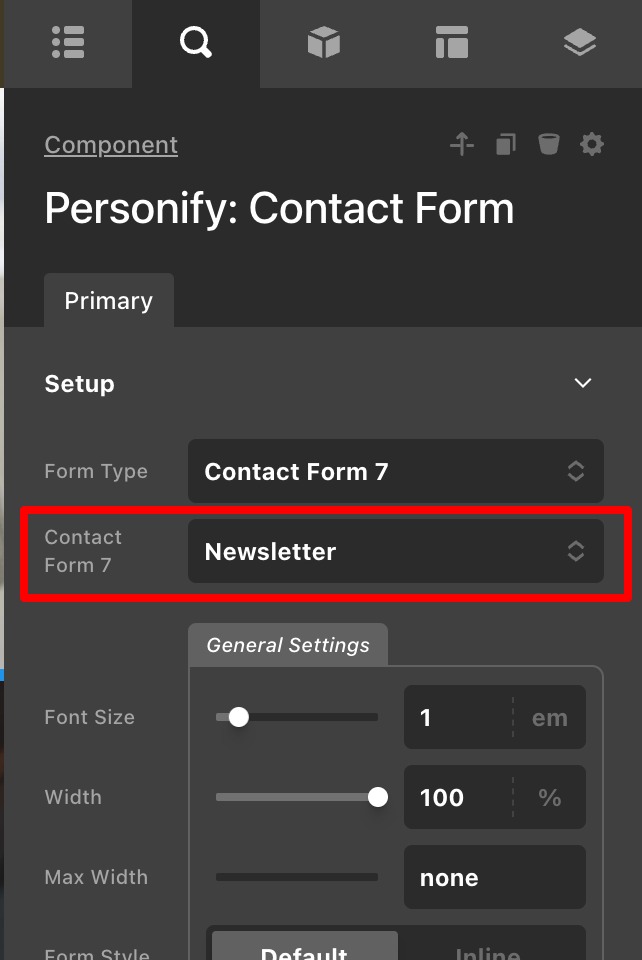This screenshot has height=960, width=642.
Task: Select the magnifier Inspector icon
Action: point(196,43)
